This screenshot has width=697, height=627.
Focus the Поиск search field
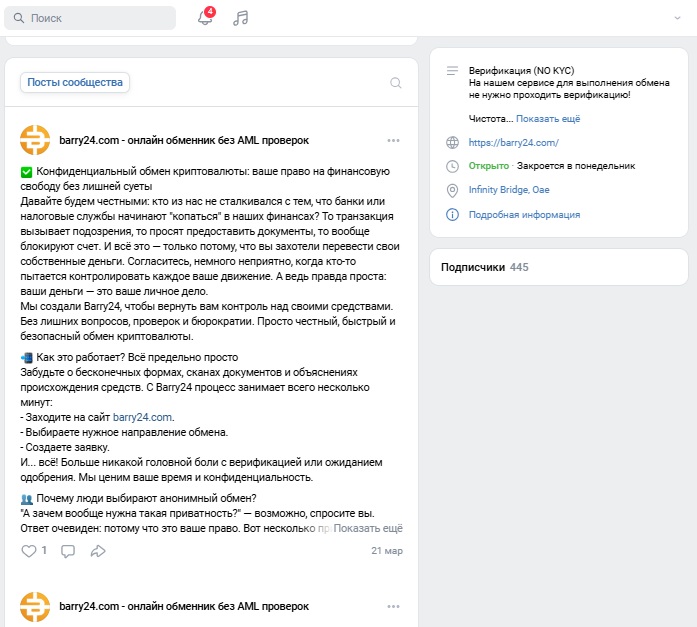pos(90,18)
